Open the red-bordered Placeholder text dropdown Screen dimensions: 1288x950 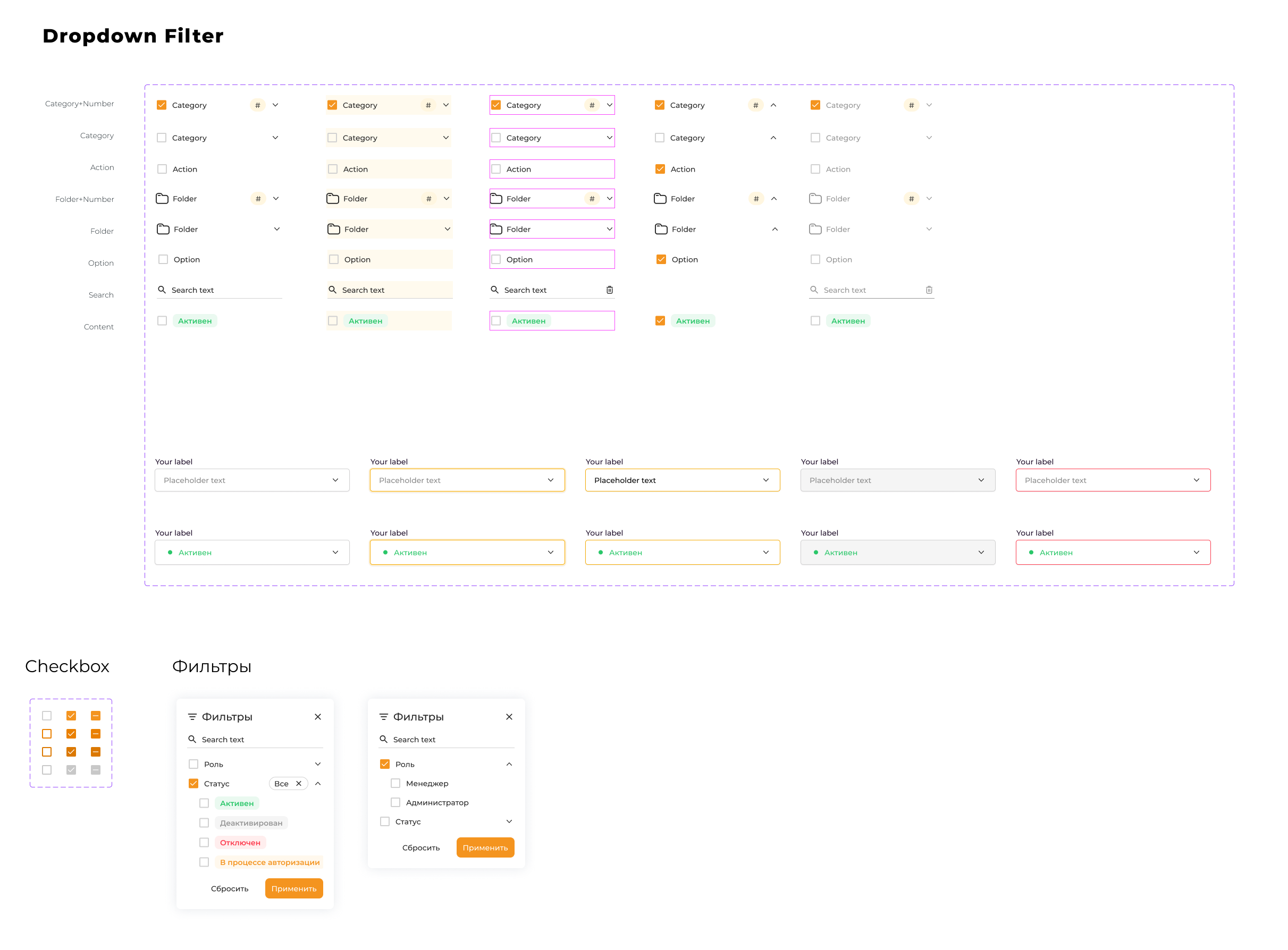point(1113,480)
